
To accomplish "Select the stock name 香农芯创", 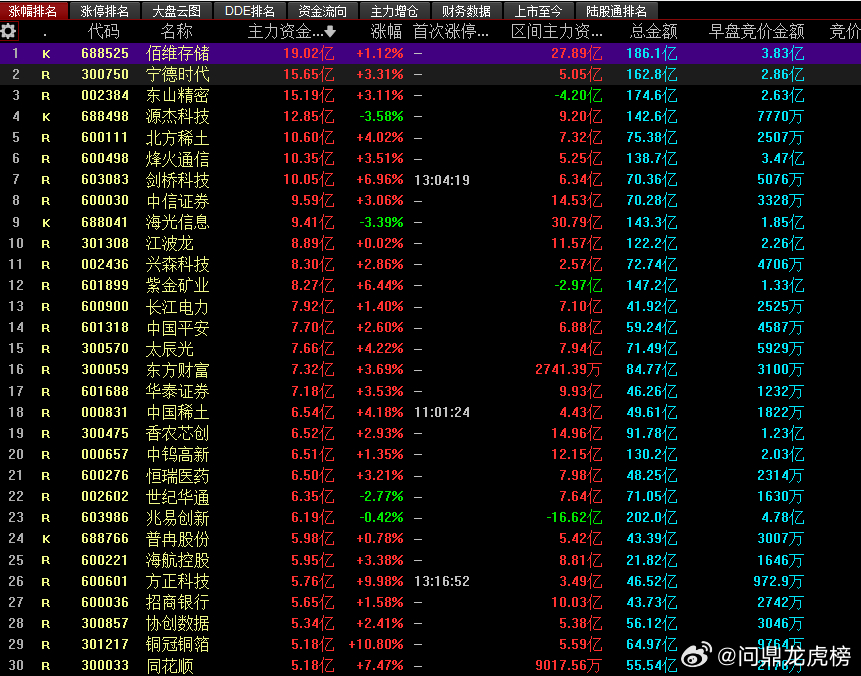I will click(x=177, y=433).
